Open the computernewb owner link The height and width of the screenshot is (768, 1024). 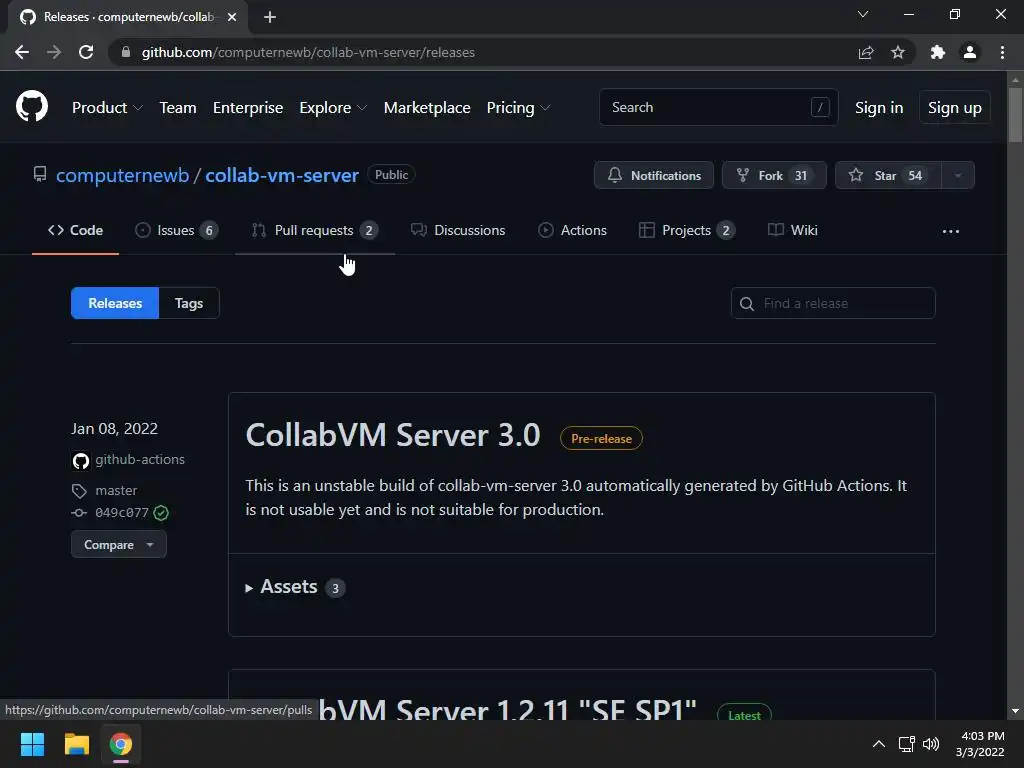123,176
